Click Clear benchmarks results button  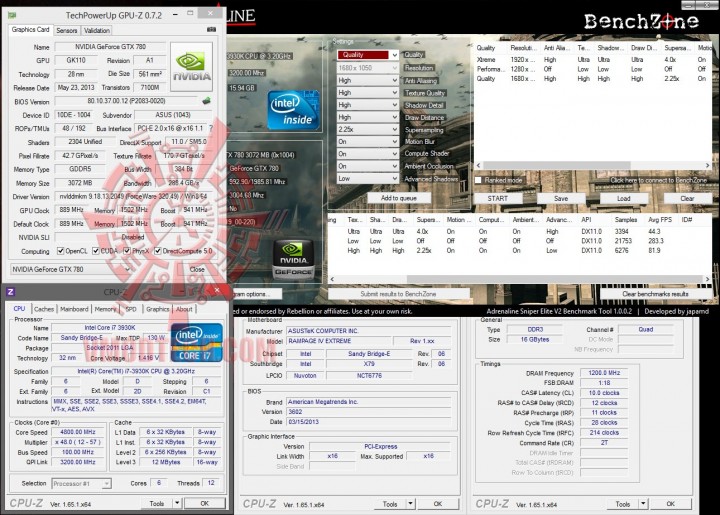(x=655, y=294)
